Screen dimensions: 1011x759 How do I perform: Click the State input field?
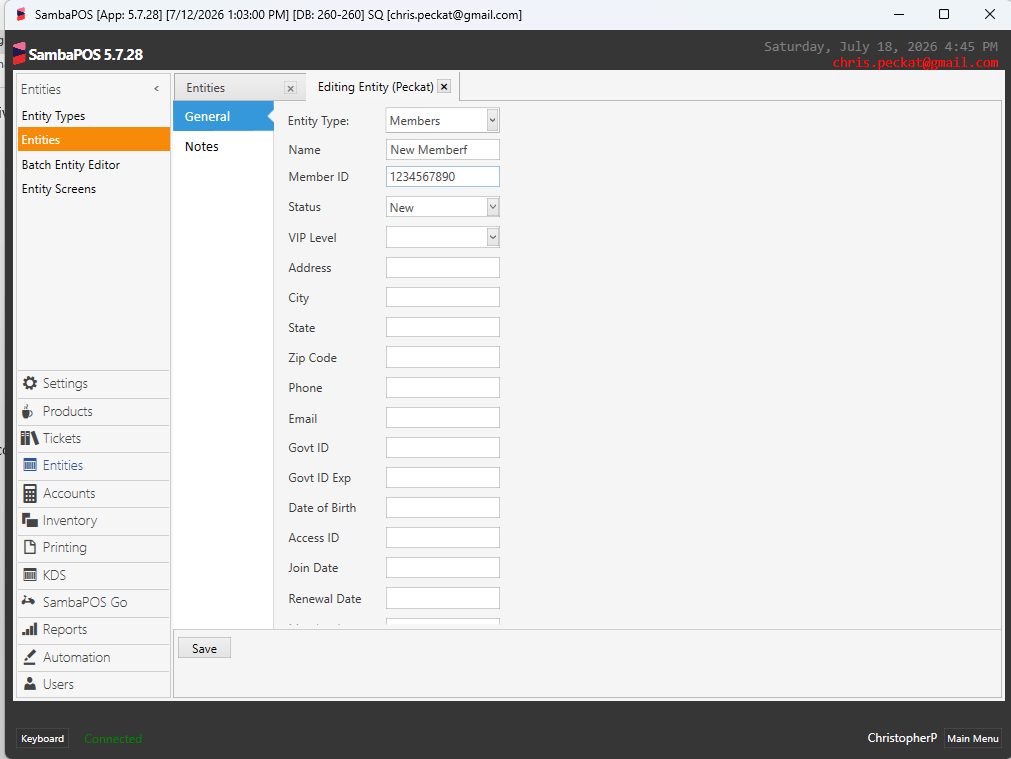443,327
